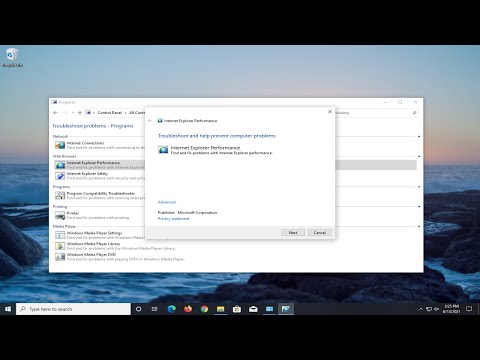Launch Microsoft Edge from the taskbar
Viewport: 480px width, 360px height.
171,309
